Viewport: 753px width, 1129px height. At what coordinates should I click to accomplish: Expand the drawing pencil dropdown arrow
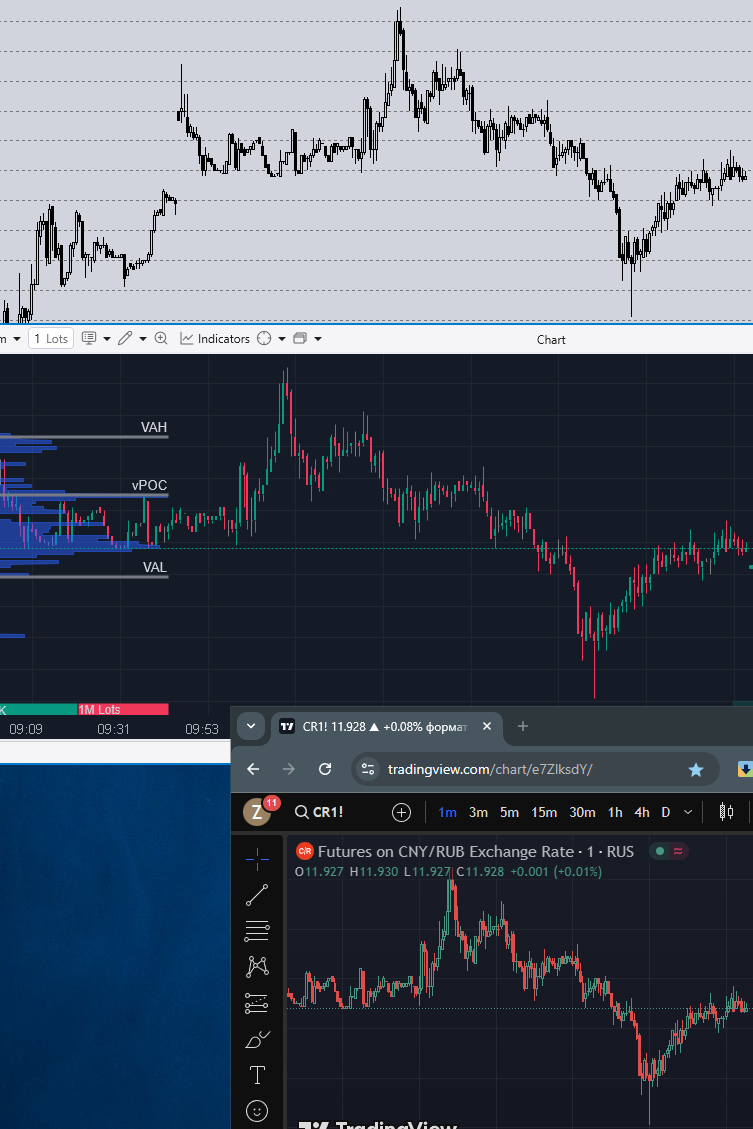pyautogui.click(x=143, y=338)
